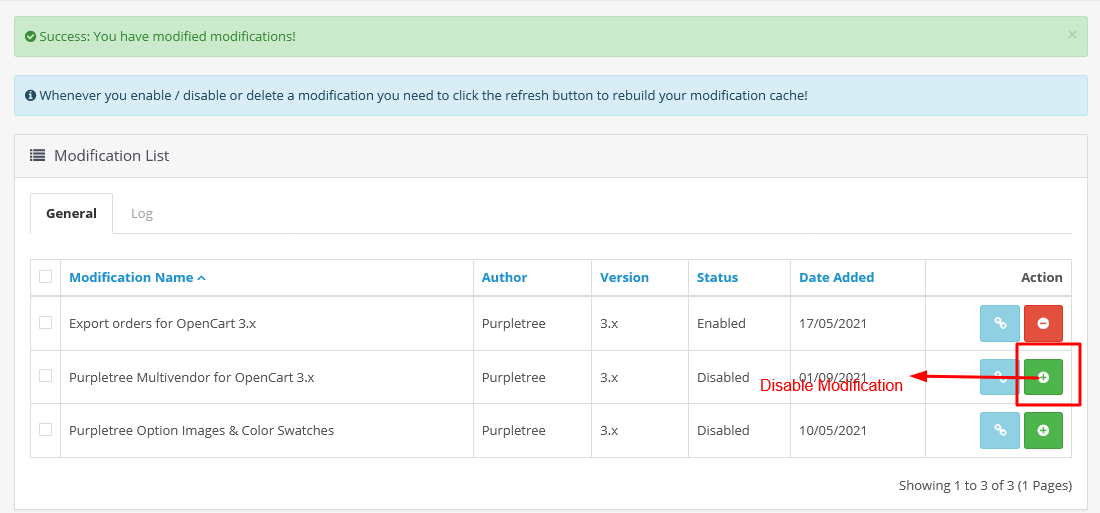Open link icon for Purpletree Multivendor row
Image resolution: width=1100 pixels, height=513 pixels.
(x=1000, y=377)
